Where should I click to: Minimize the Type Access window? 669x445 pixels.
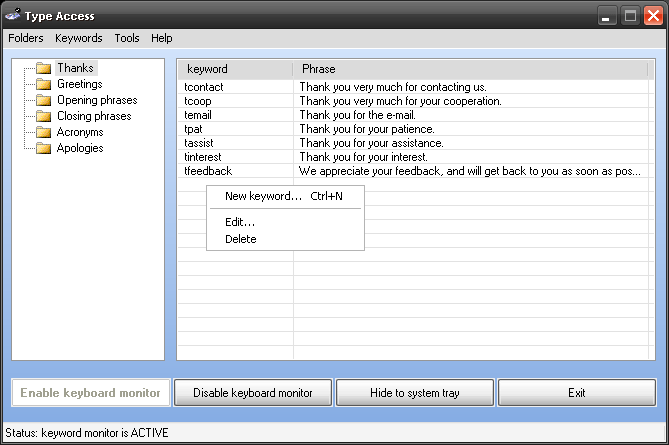[x=606, y=16]
